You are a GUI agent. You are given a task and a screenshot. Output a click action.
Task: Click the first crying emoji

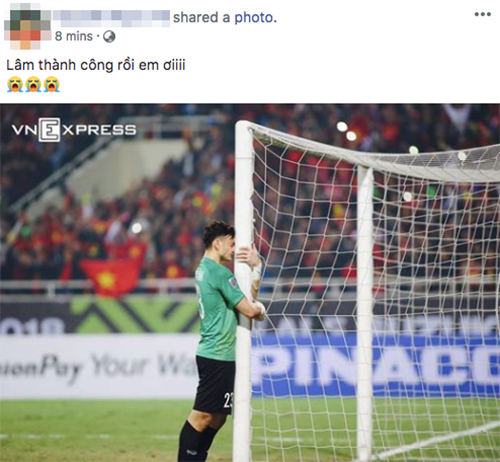(x=15, y=84)
